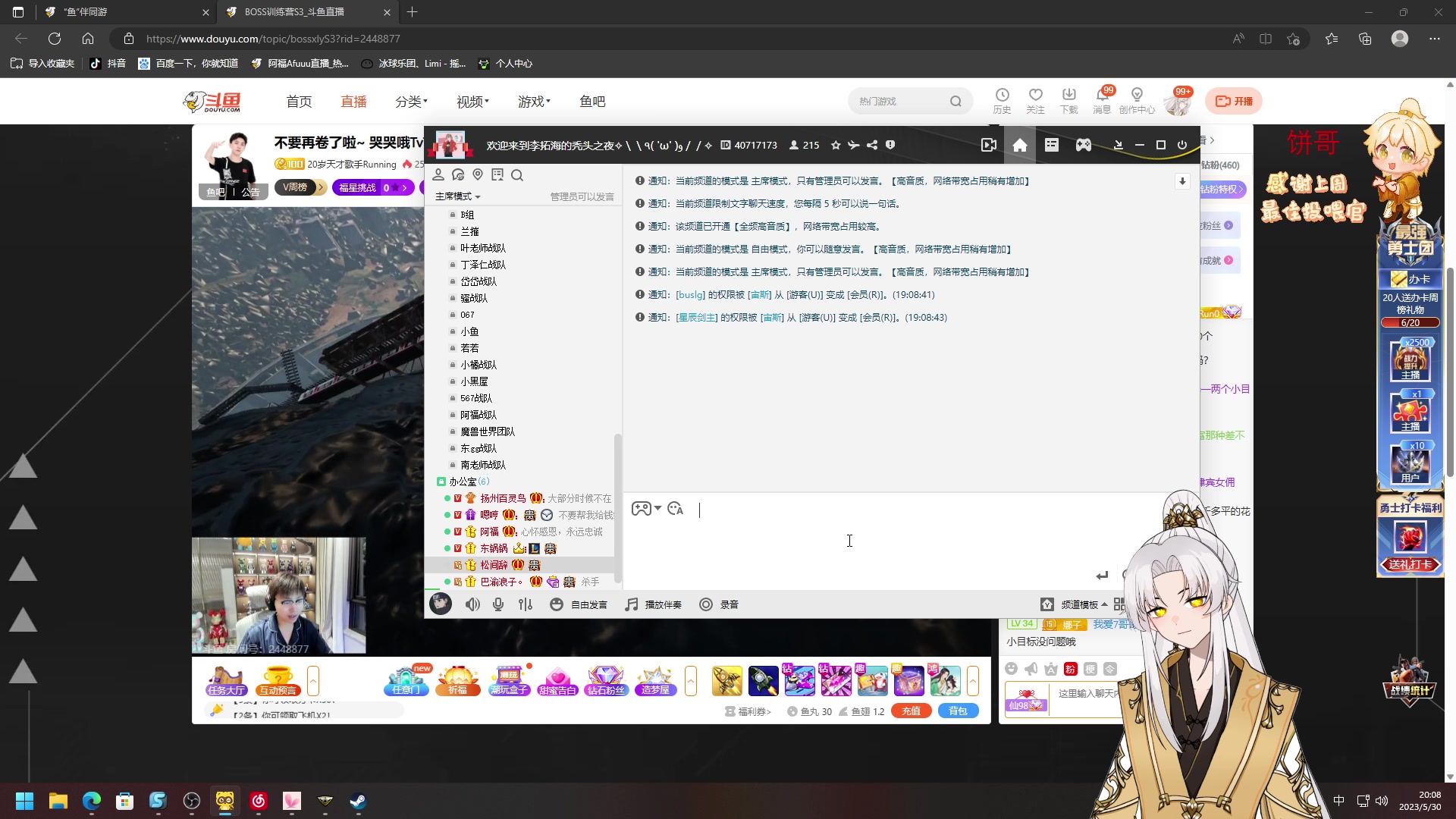
Task: Open audio mixer settings icon
Action: (526, 604)
